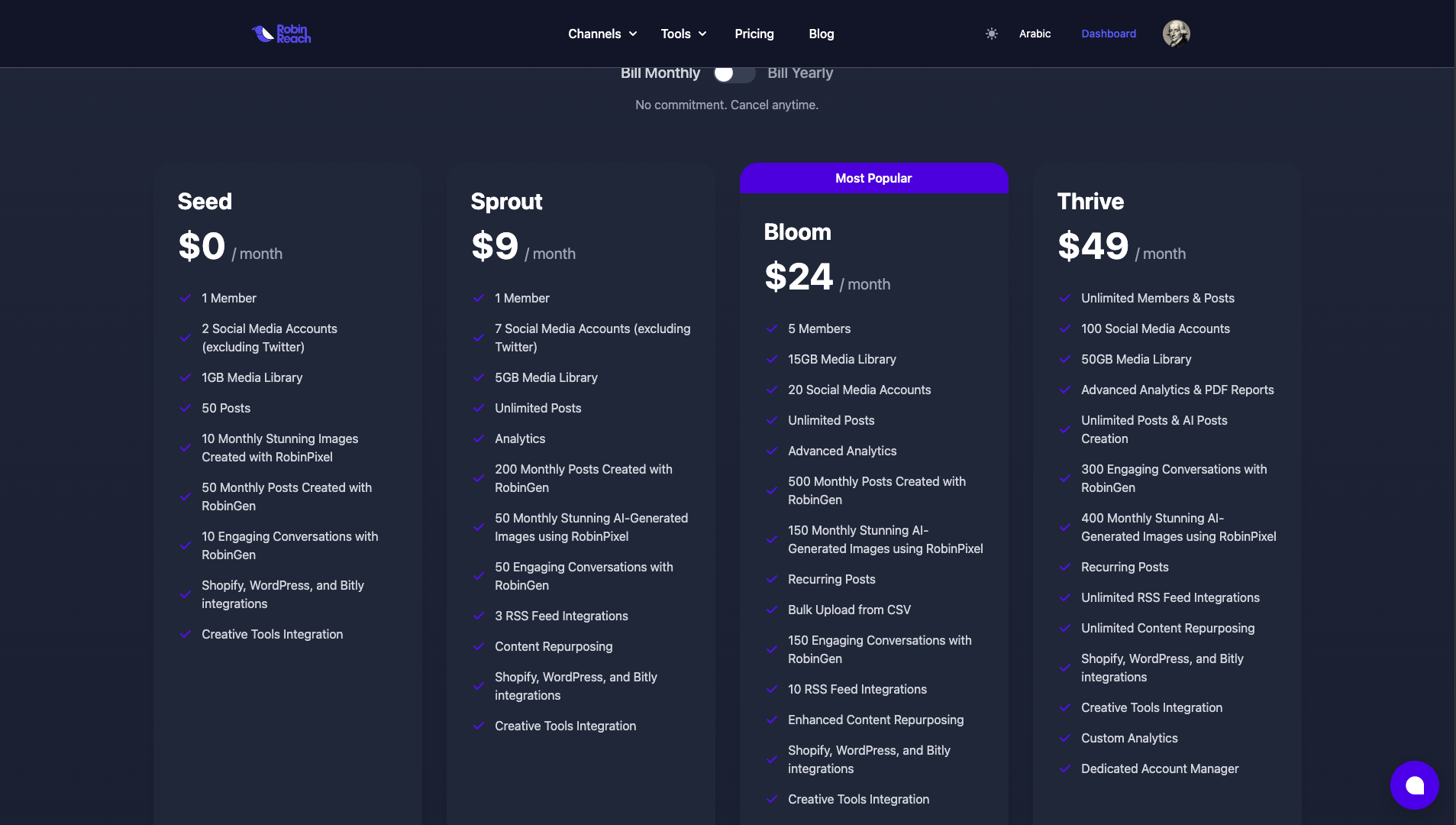Click "Unlimited Members & Posts" feature

(x=1157, y=298)
